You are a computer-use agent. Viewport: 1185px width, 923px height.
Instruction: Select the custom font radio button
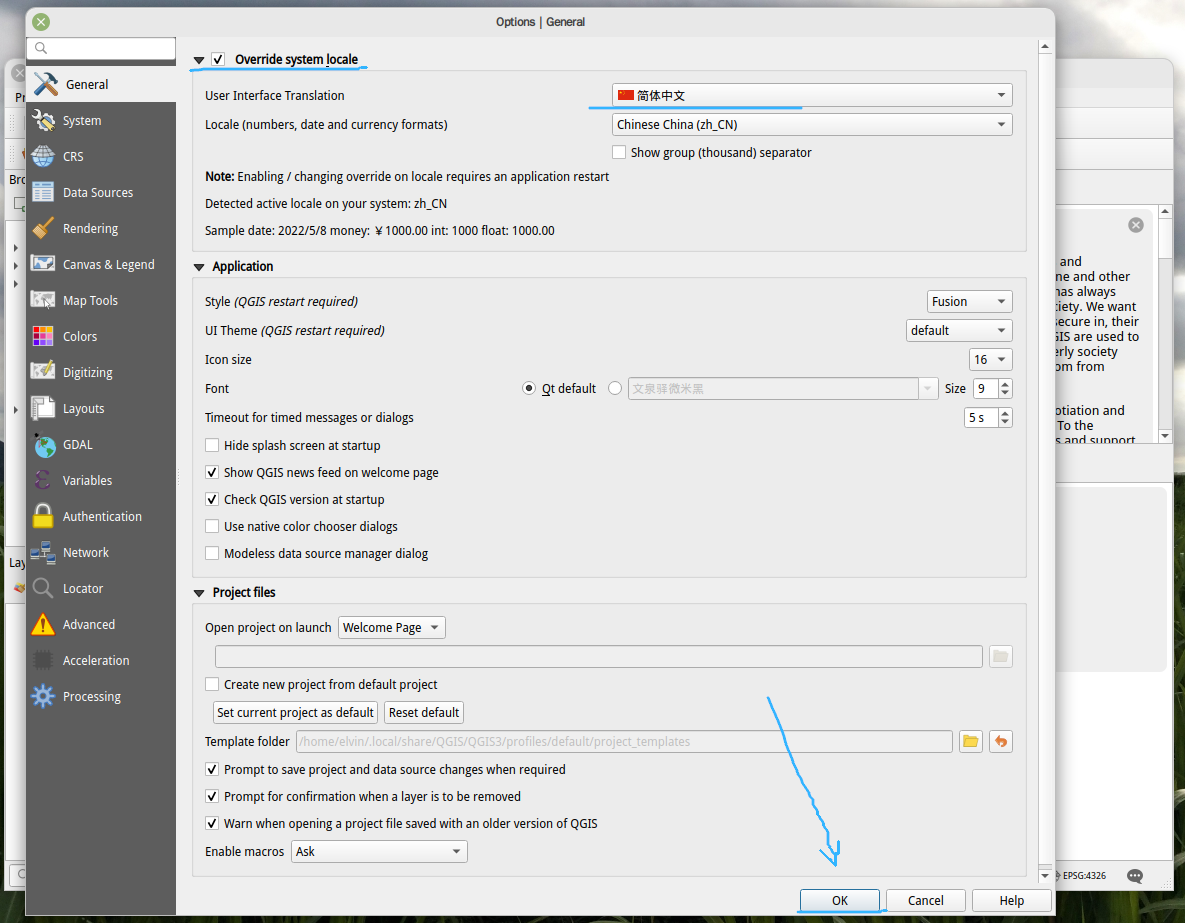(615, 389)
